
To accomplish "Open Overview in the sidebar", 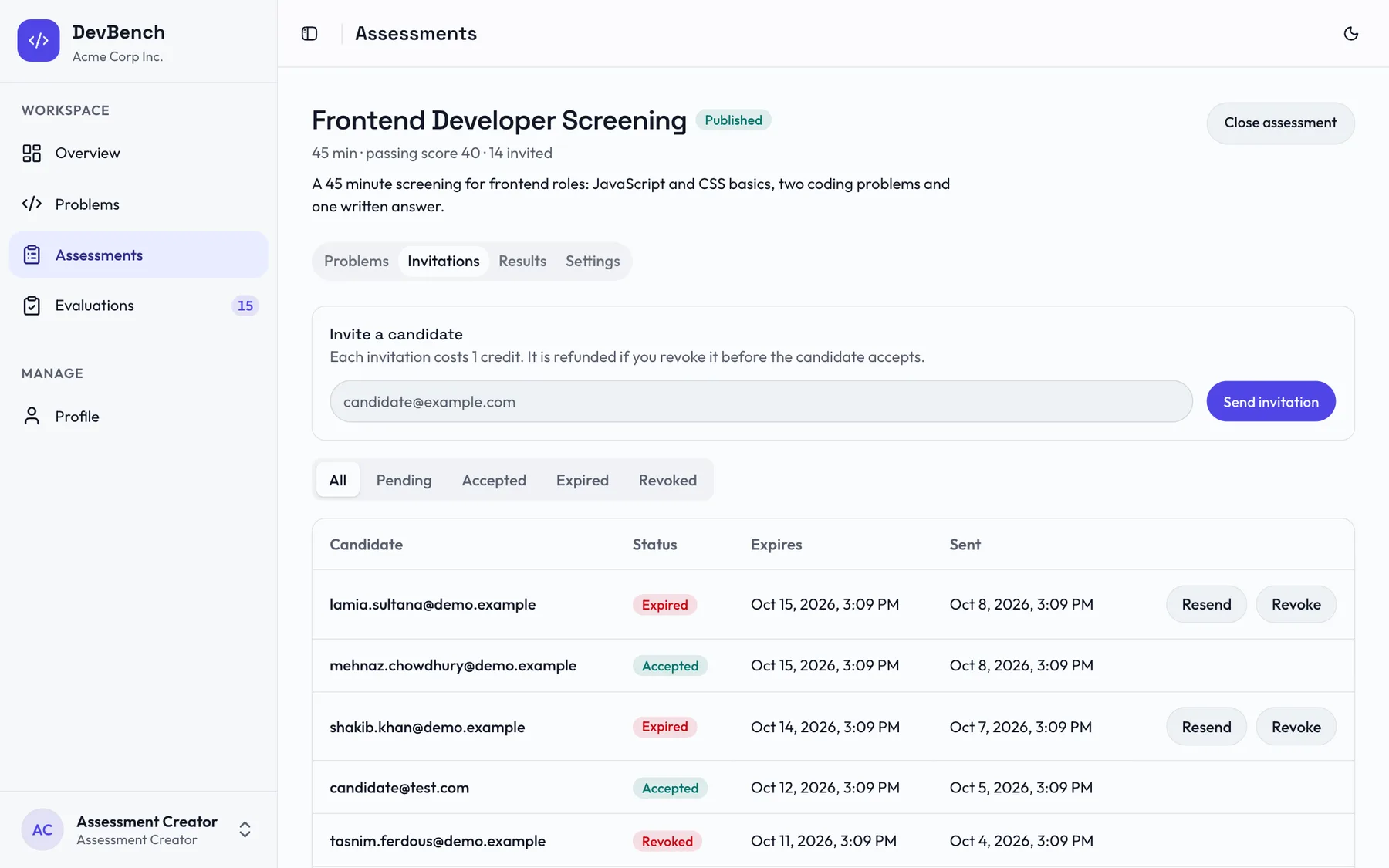I will (x=138, y=153).
